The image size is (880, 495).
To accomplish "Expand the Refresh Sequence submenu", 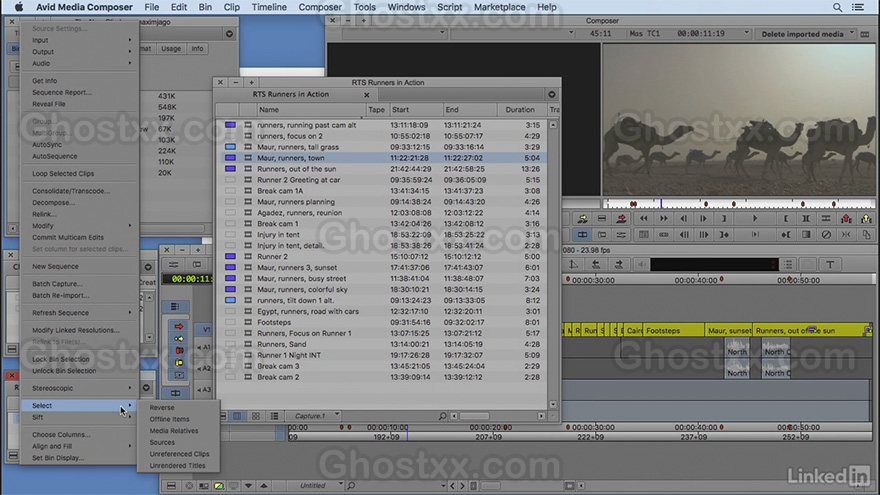I will click(80, 313).
